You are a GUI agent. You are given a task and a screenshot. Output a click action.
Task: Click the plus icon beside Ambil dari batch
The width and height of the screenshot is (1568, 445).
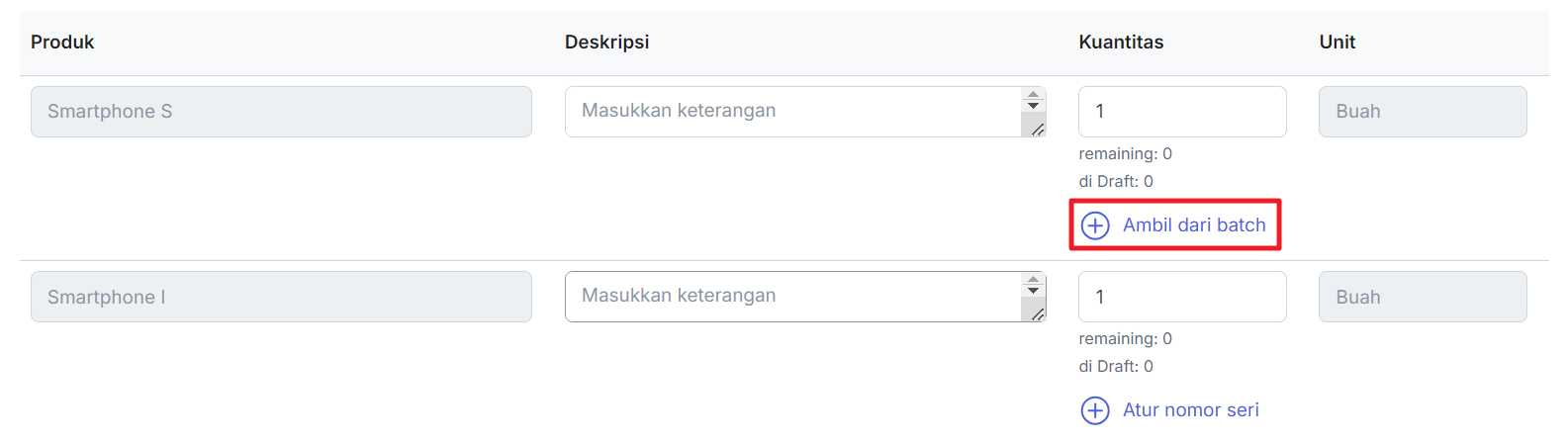(x=1095, y=225)
